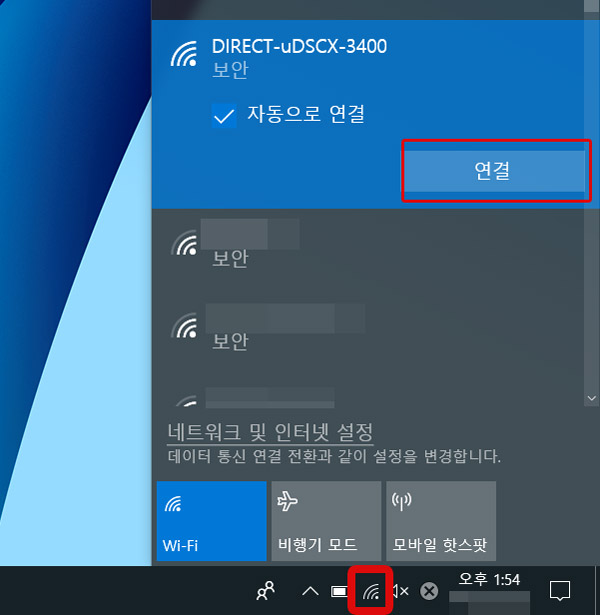The height and width of the screenshot is (615, 600).
Task: Click the Wi-Fi network icon in system tray
Action: click(x=371, y=591)
